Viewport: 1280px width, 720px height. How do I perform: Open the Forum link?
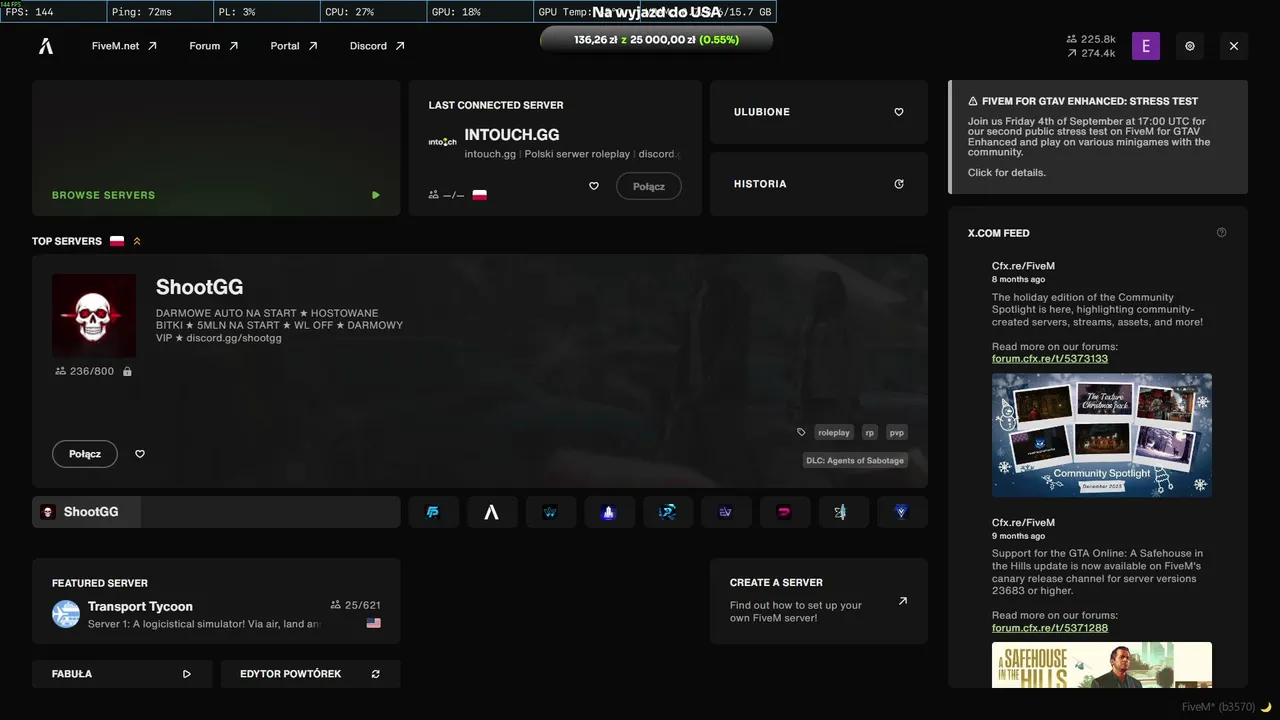(x=214, y=46)
